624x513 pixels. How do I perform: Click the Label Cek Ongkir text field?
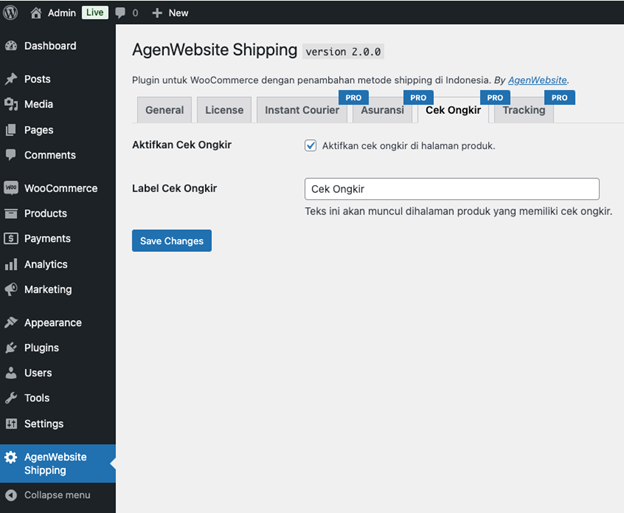[451, 189]
